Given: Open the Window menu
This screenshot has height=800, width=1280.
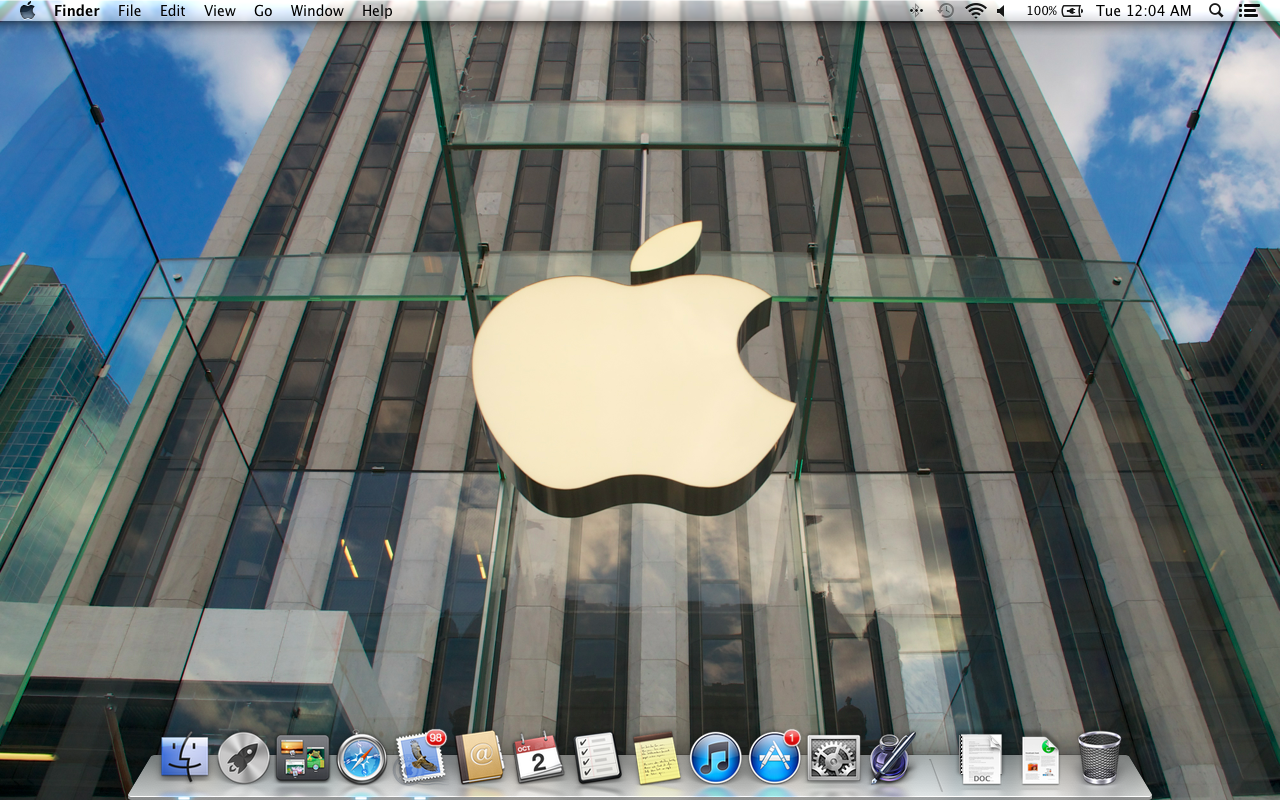Looking at the screenshot, I should point(317,11).
